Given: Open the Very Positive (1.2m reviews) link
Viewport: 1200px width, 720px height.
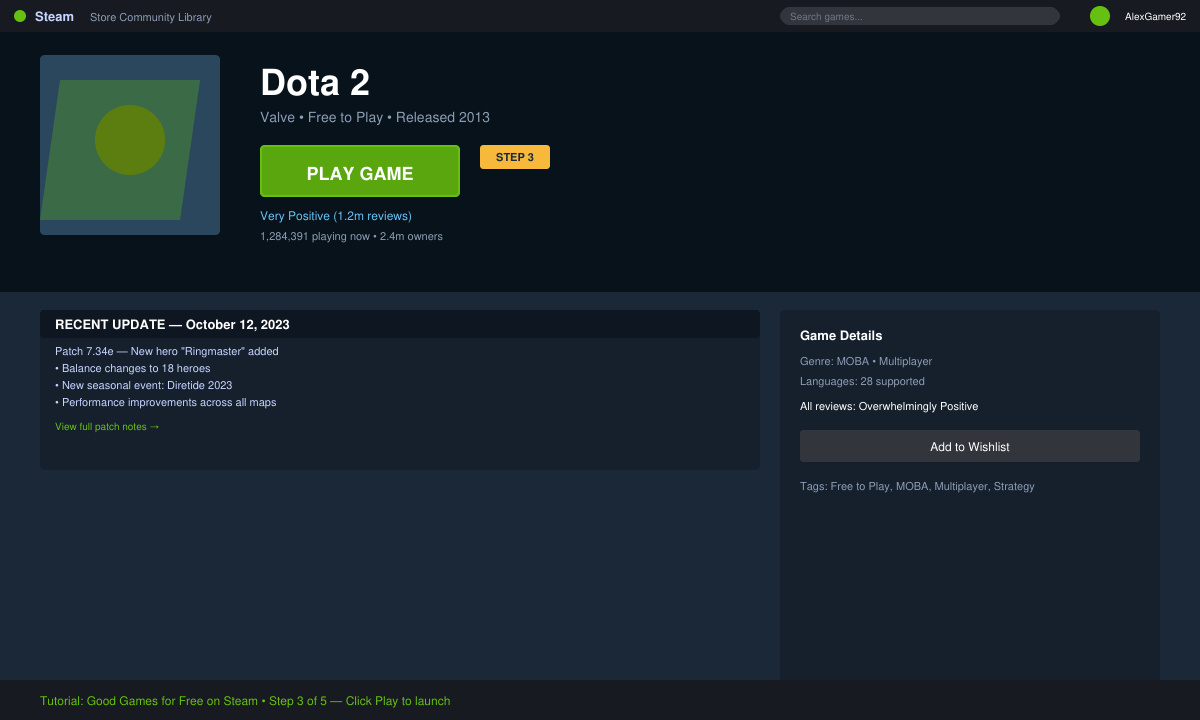Looking at the screenshot, I should pyautogui.click(x=336, y=216).
